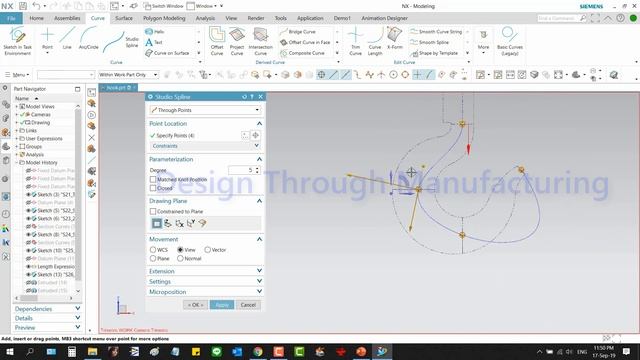This screenshot has height=360, width=640.
Task: Open Sketch in Task Environment tool
Action: tap(17, 41)
